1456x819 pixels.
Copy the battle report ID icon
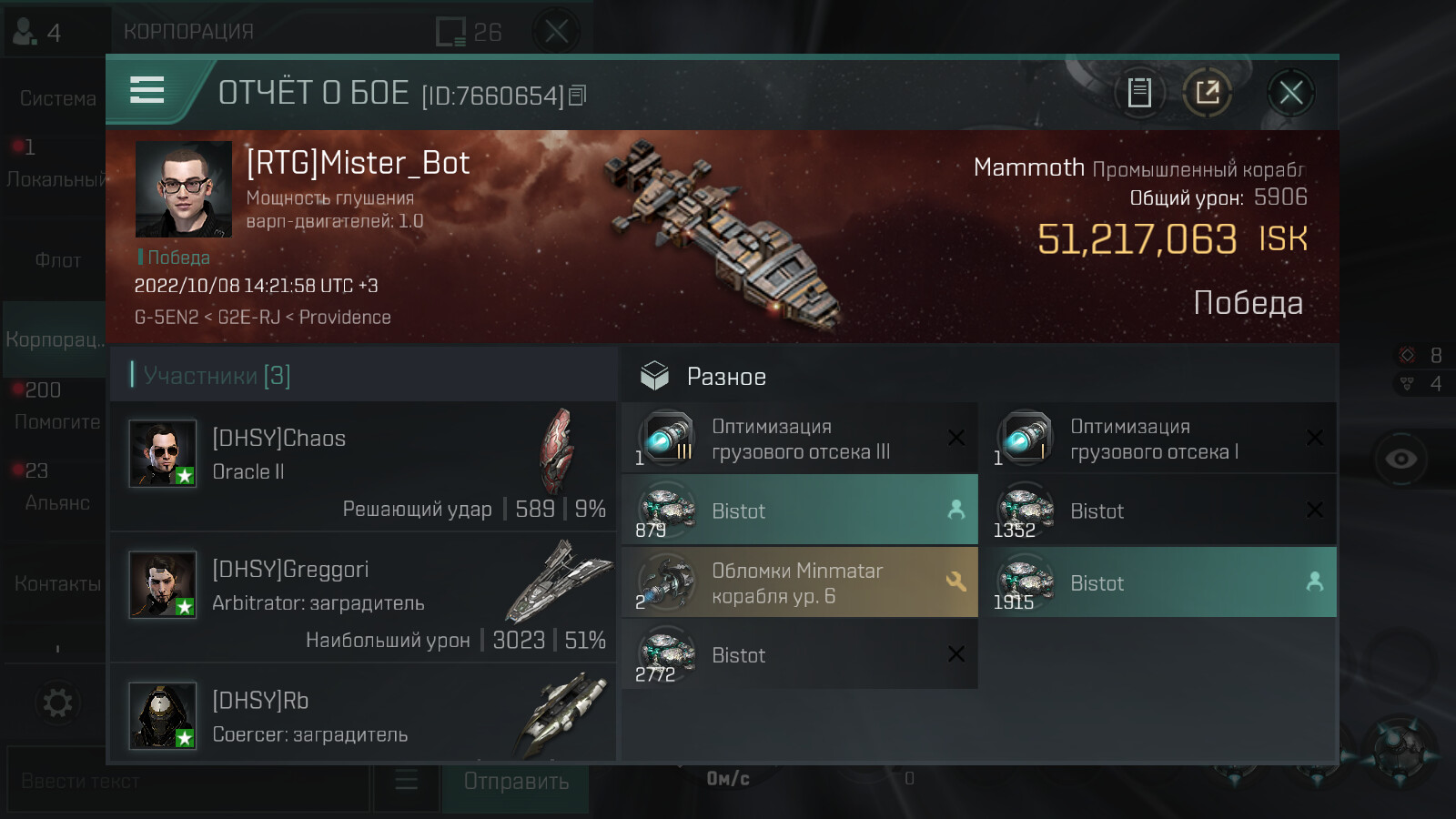pyautogui.click(x=578, y=96)
